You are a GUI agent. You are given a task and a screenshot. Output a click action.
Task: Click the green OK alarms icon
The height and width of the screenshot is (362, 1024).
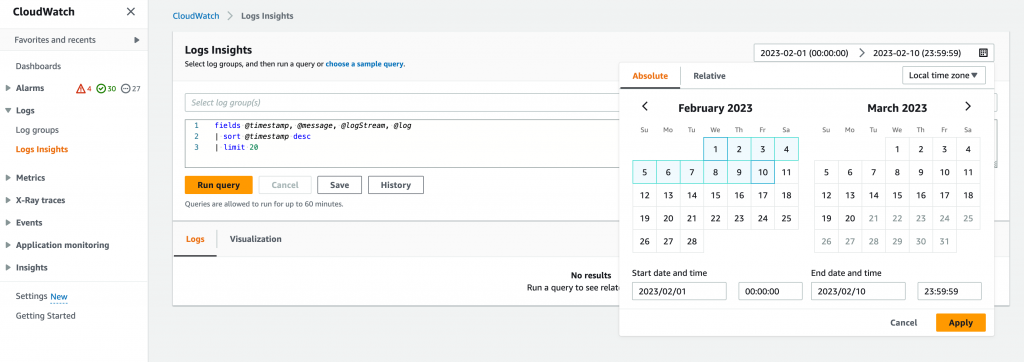click(101, 88)
